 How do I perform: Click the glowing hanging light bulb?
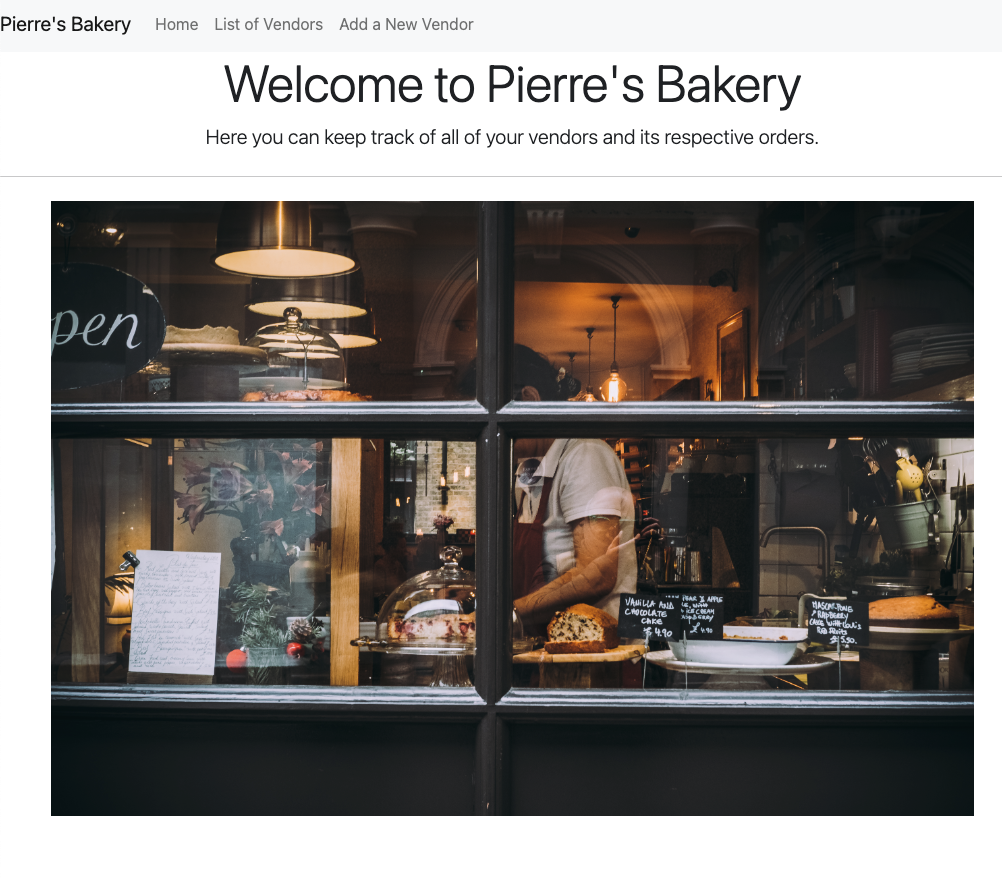[613, 387]
